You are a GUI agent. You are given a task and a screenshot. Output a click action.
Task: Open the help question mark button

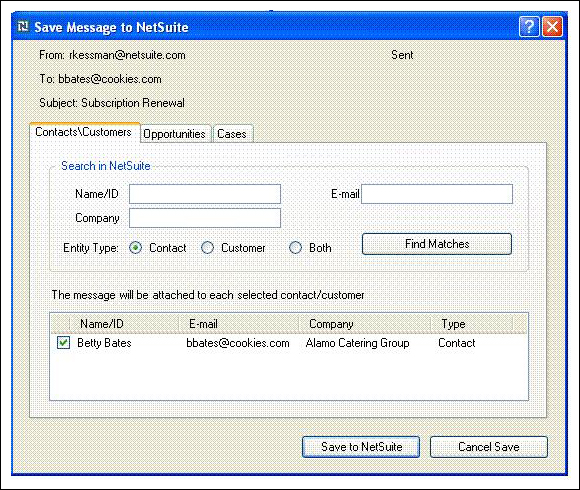[529, 27]
